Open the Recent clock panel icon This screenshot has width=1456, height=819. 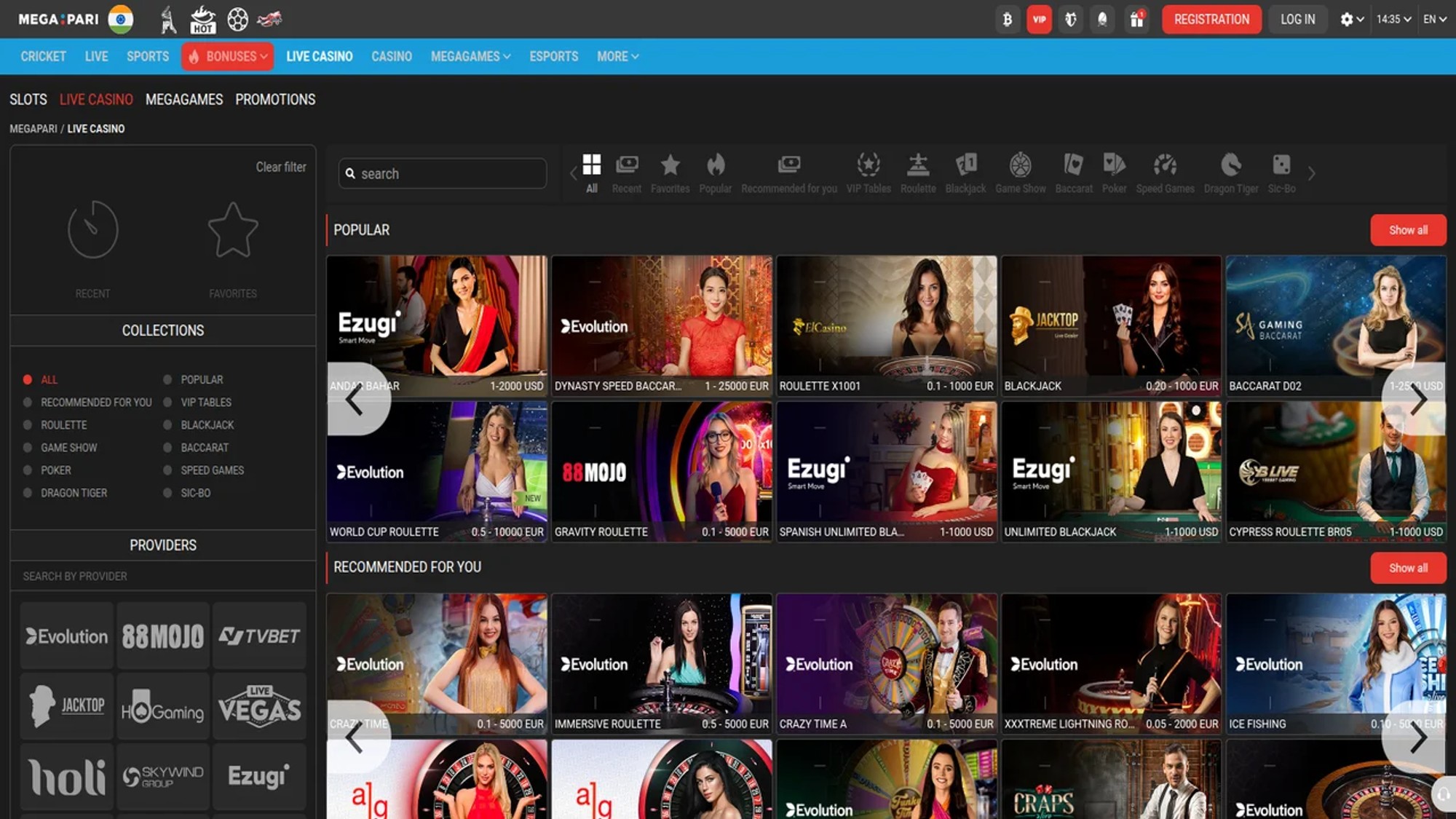pos(92,230)
